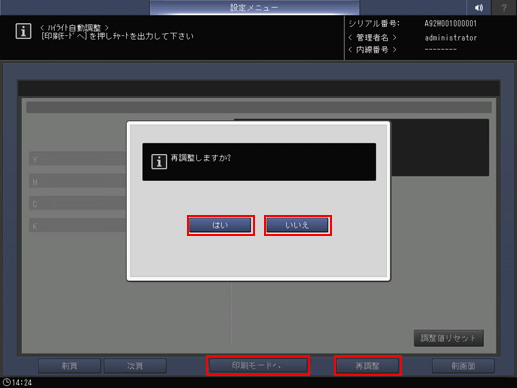Screen dimensions: 517x388
Task: Go to 前頁 previous page
Action: (x=69, y=366)
